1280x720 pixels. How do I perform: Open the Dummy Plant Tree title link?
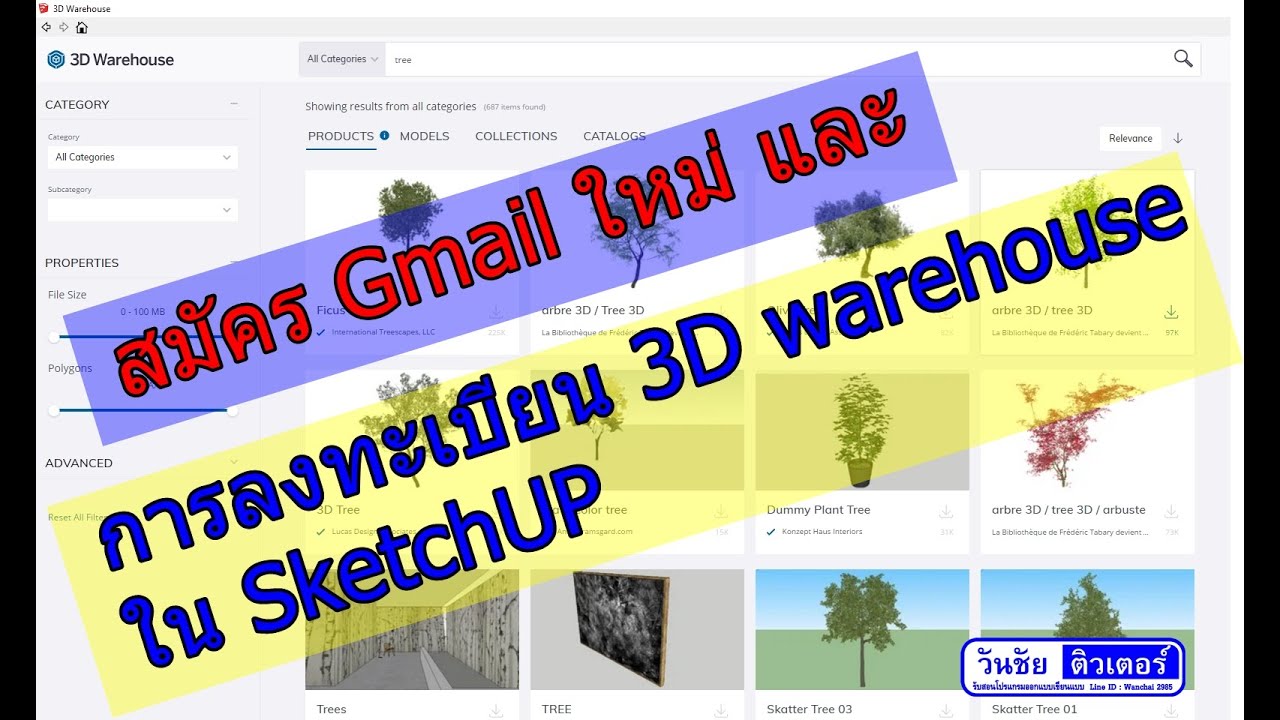pos(818,510)
